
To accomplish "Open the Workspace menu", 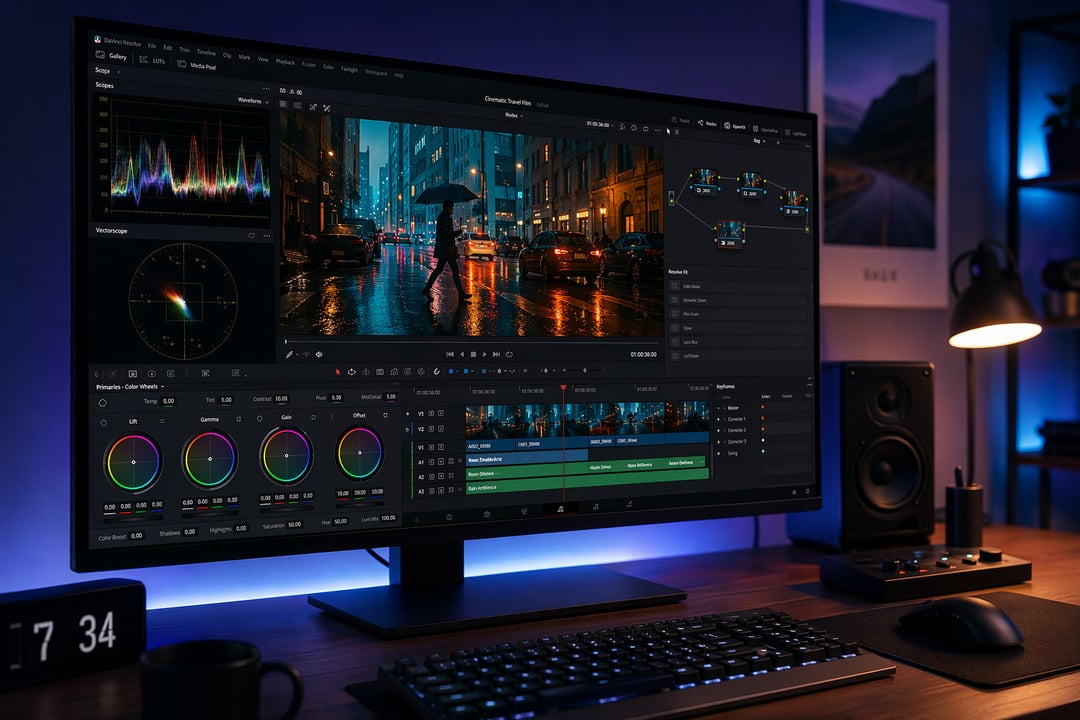I will click(x=375, y=72).
